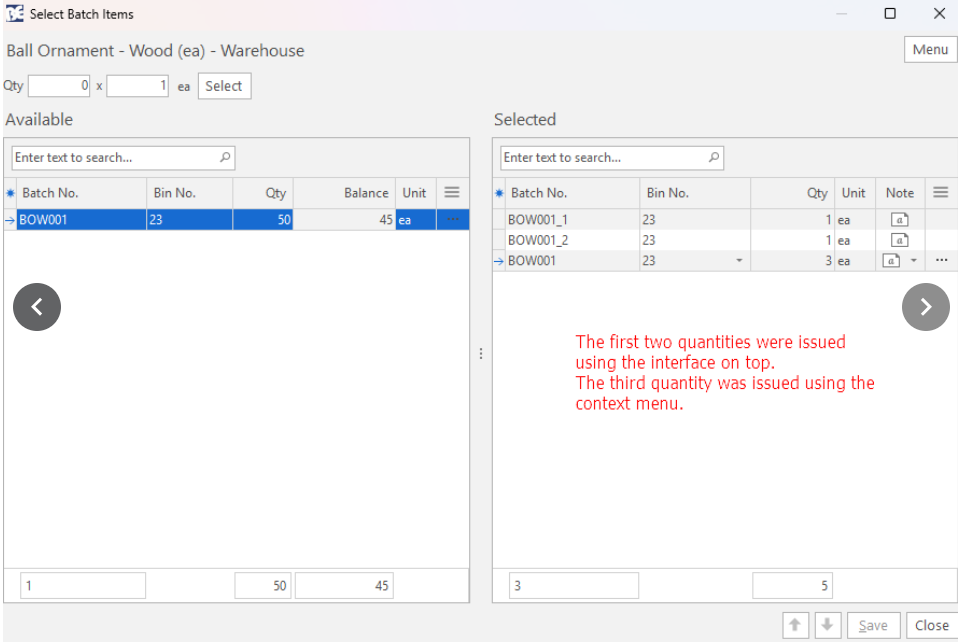Open note icon for BOW001_1
This screenshot has height=642, width=958.
(x=899, y=219)
